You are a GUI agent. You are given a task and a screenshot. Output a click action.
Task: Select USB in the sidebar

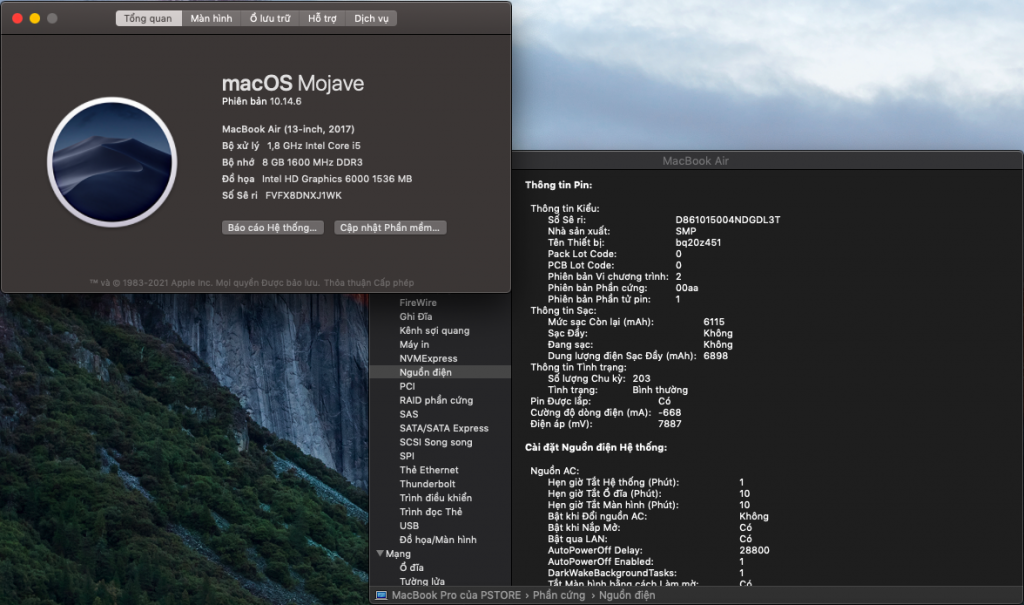(x=409, y=525)
